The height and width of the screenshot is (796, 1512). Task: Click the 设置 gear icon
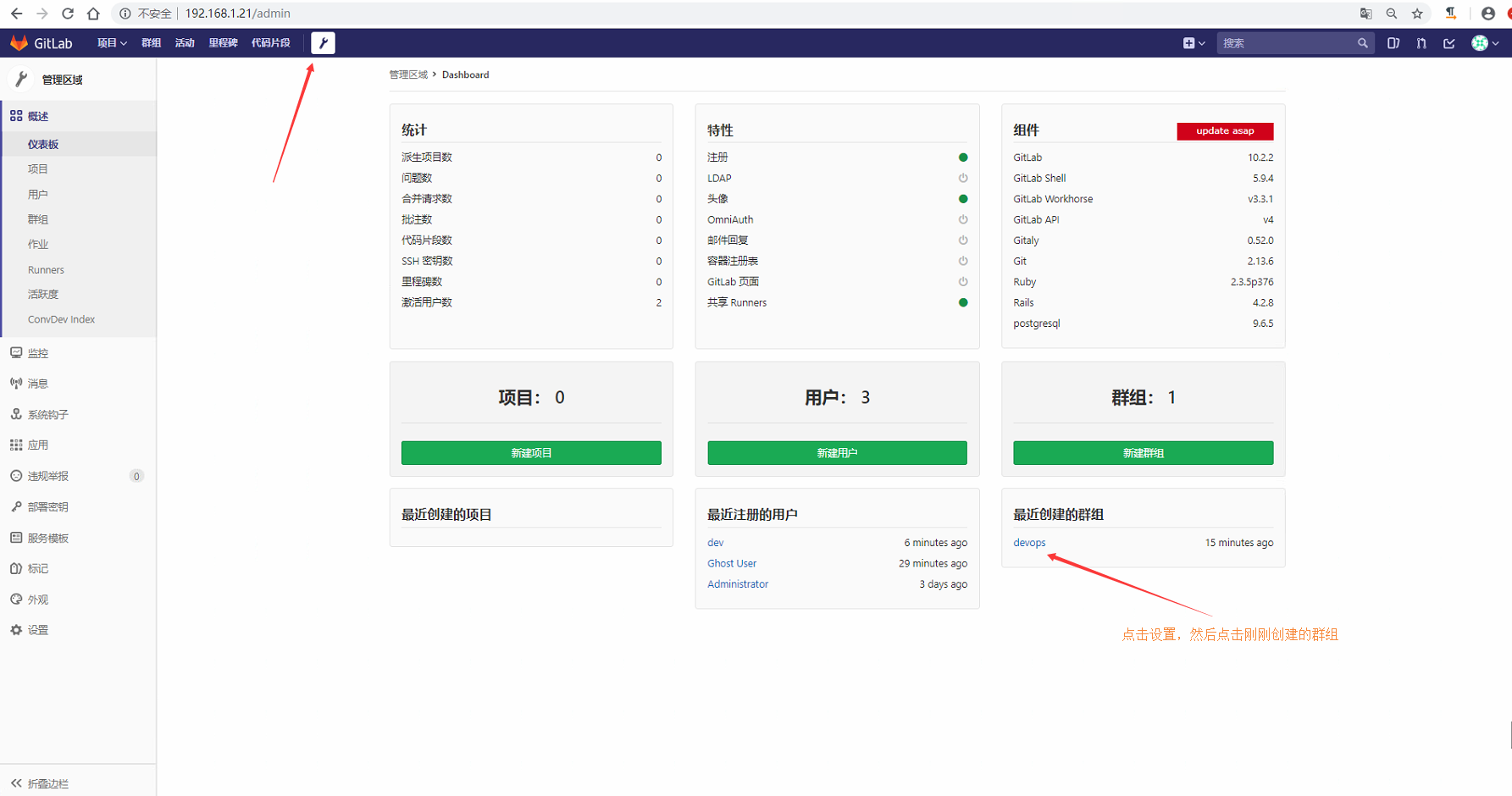pos(16,630)
